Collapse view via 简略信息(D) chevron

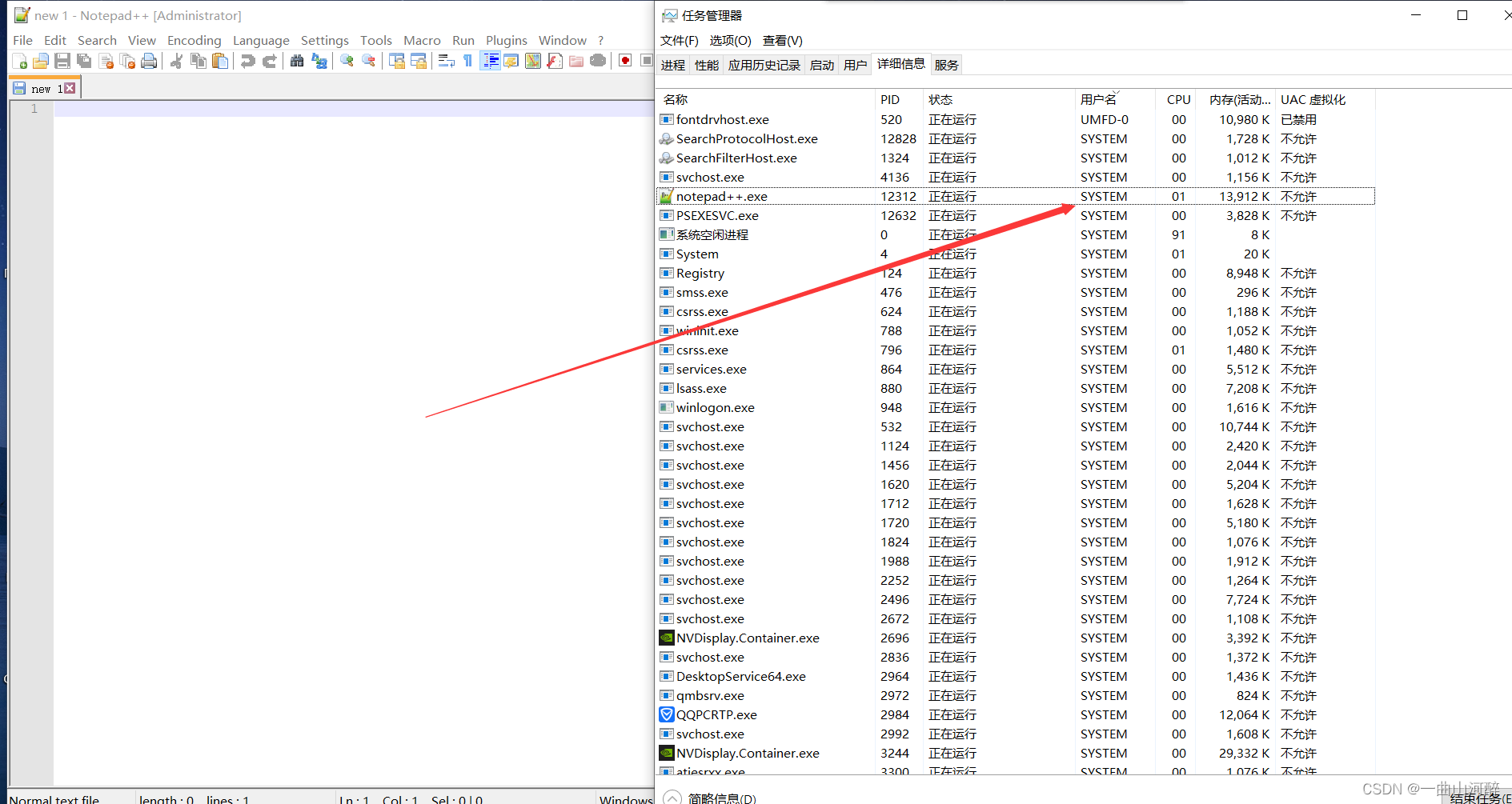pos(673,798)
